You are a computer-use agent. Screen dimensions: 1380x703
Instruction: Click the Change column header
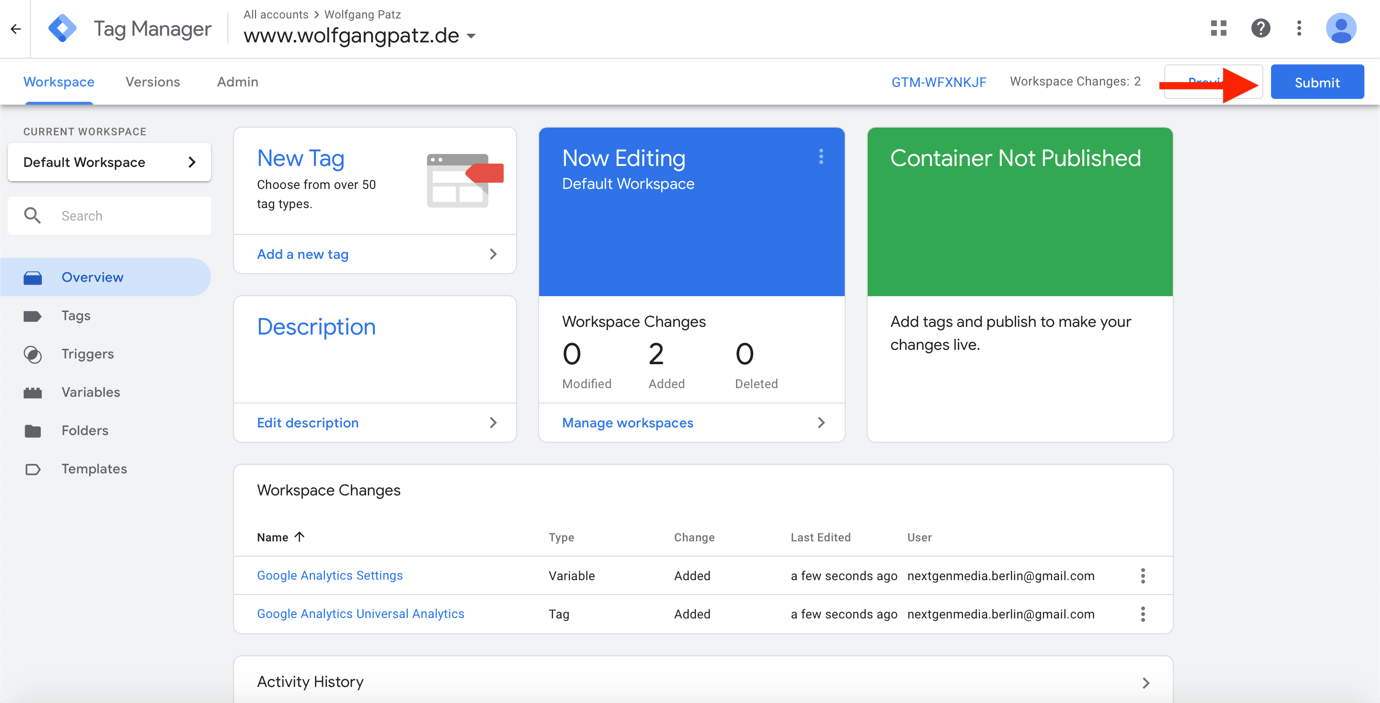[x=694, y=537]
